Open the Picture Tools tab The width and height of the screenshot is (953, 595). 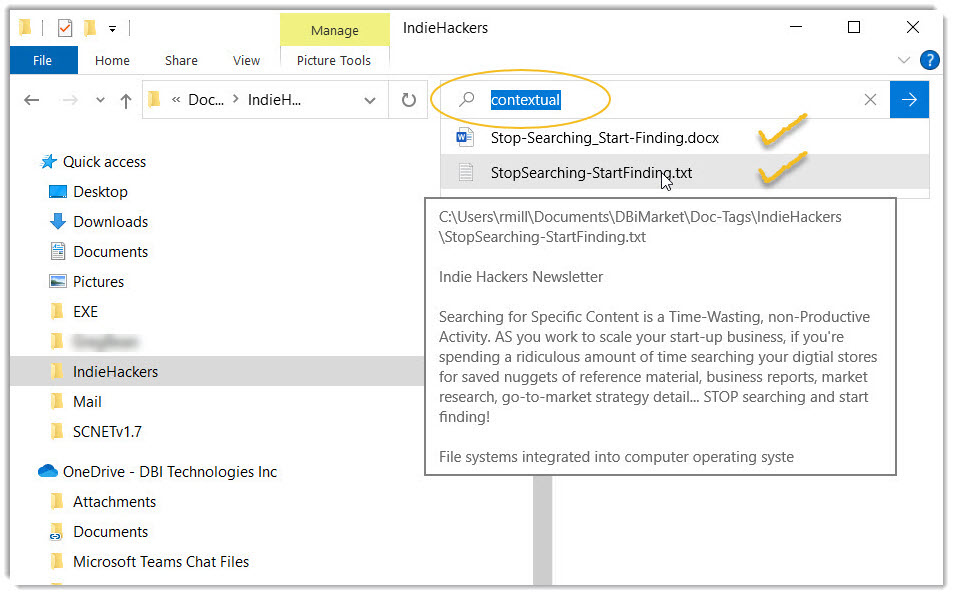click(x=334, y=60)
